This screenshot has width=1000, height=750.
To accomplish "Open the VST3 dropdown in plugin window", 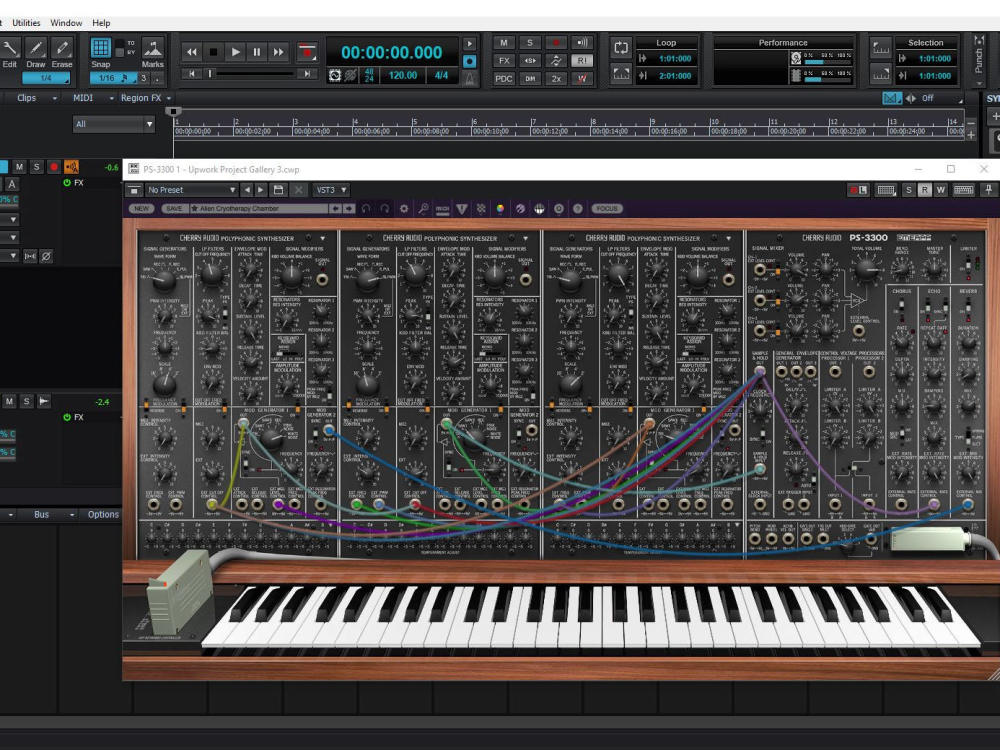I will tap(332, 190).
